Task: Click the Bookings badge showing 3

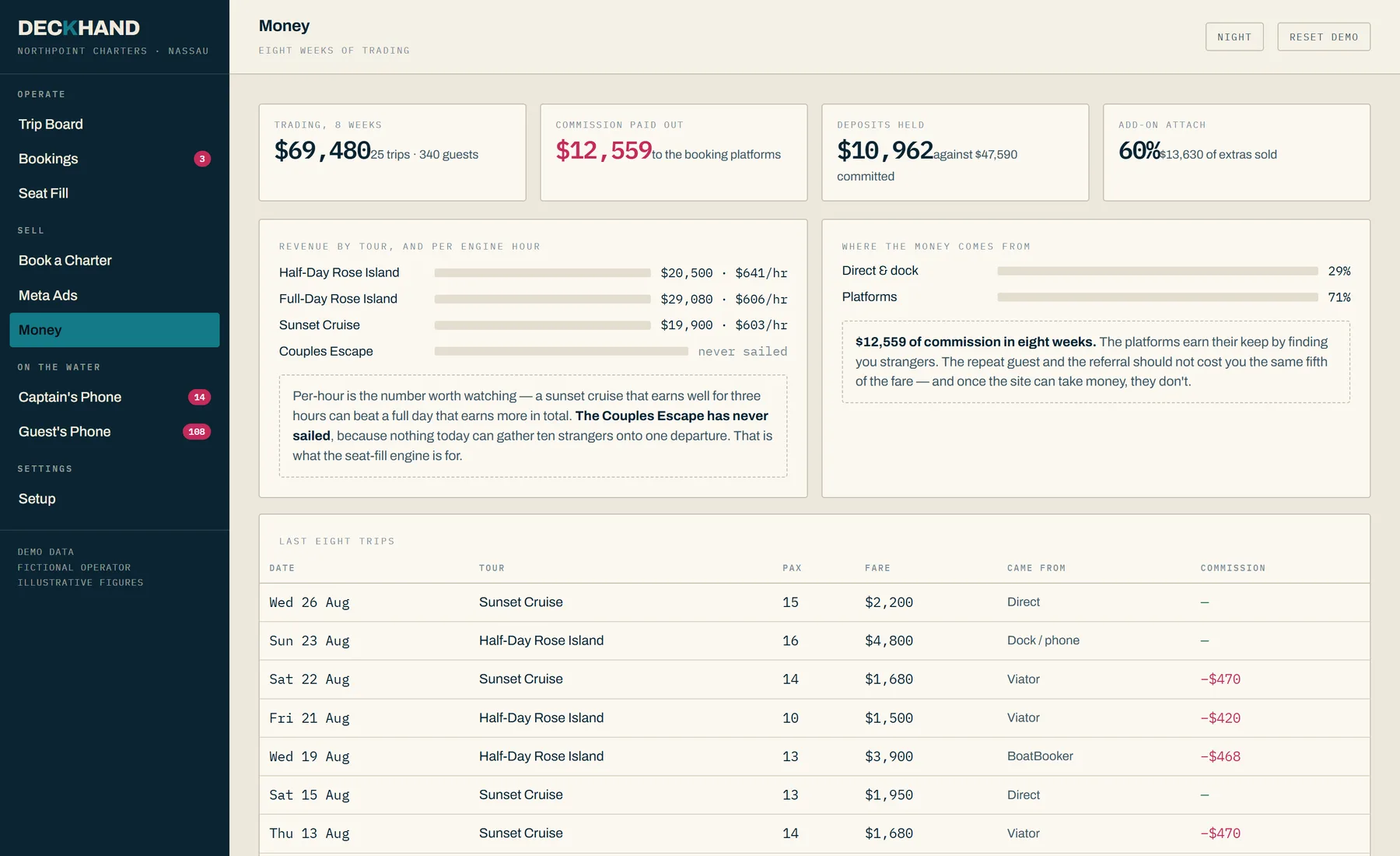Action: pyautogui.click(x=202, y=159)
